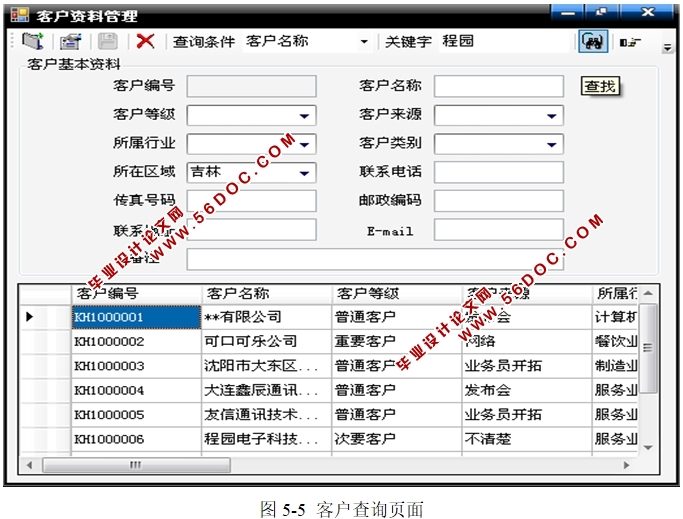This screenshot has width=683, height=519.
Task: Expand the 客户来源 dropdown
Action: point(552,116)
